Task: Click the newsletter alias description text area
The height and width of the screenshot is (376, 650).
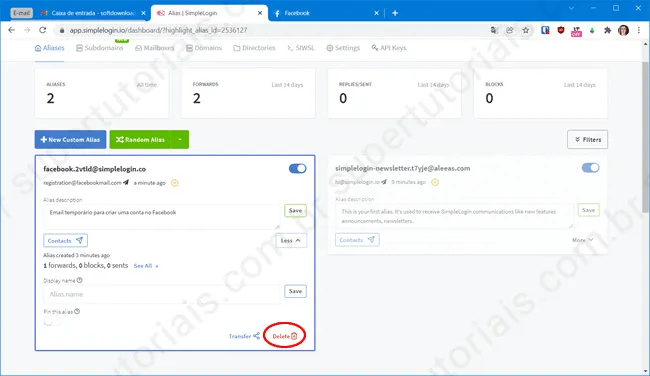Action: 454,216
